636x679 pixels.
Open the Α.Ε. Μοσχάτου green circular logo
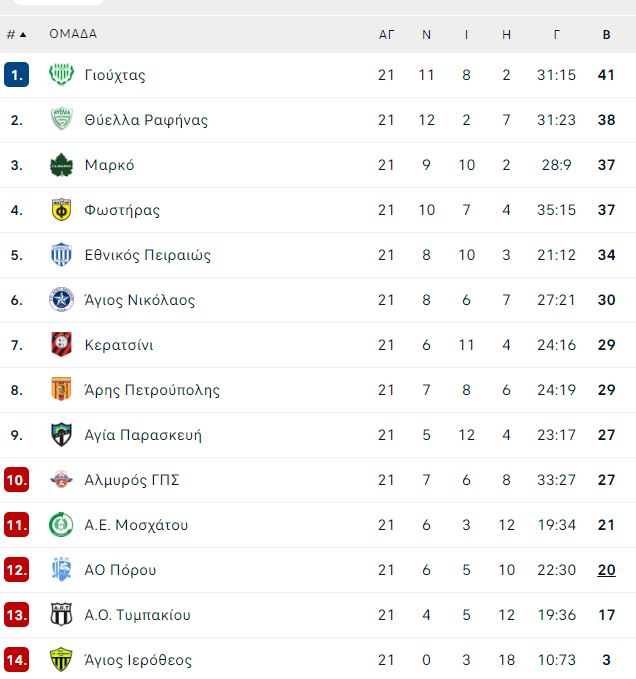[61, 524]
